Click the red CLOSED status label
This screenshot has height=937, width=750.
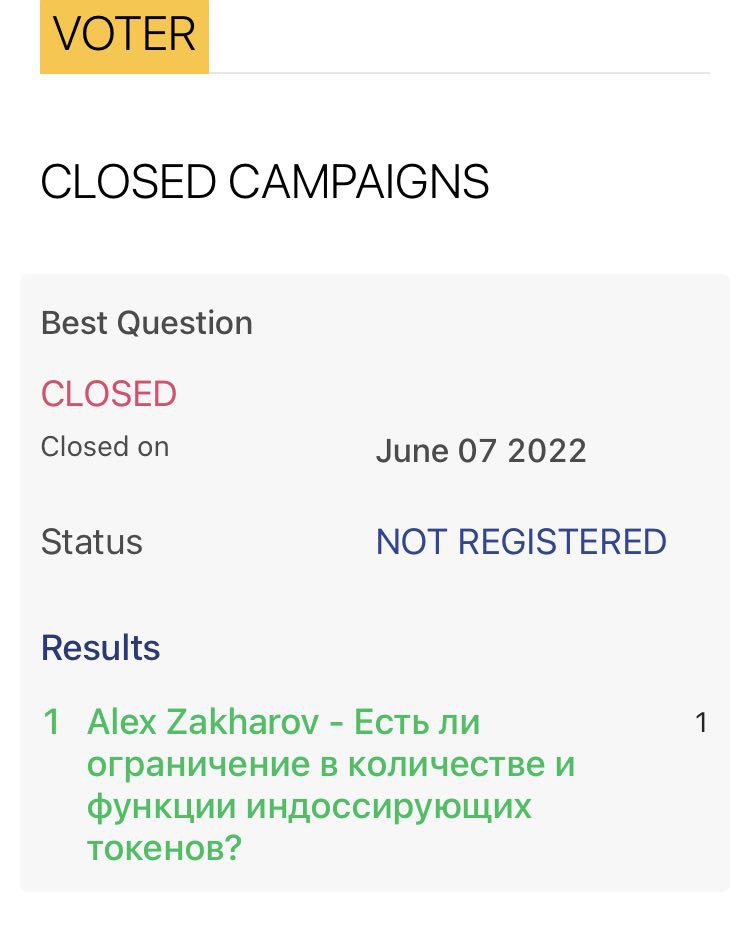tap(109, 394)
